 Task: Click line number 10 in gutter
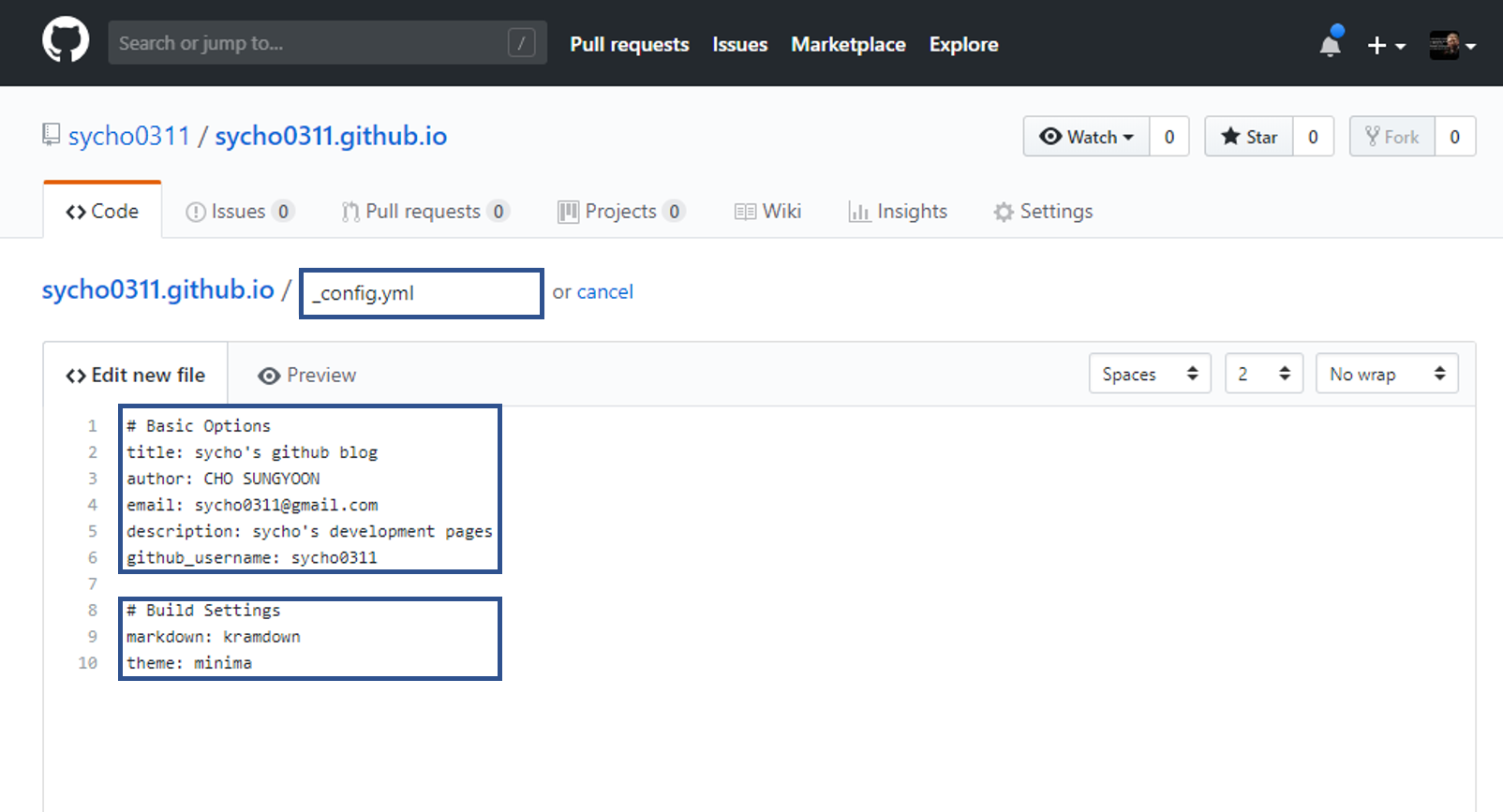(x=88, y=662)
